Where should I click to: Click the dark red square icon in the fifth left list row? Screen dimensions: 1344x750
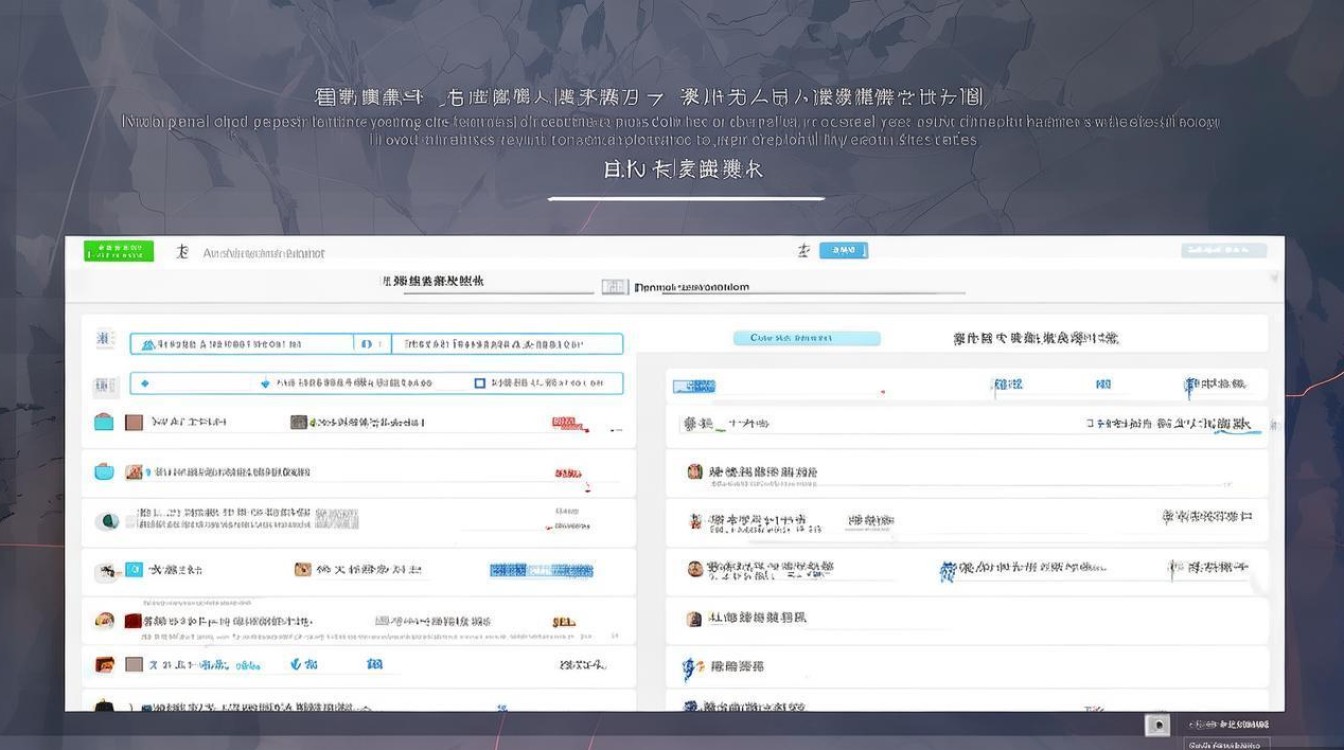131,621
